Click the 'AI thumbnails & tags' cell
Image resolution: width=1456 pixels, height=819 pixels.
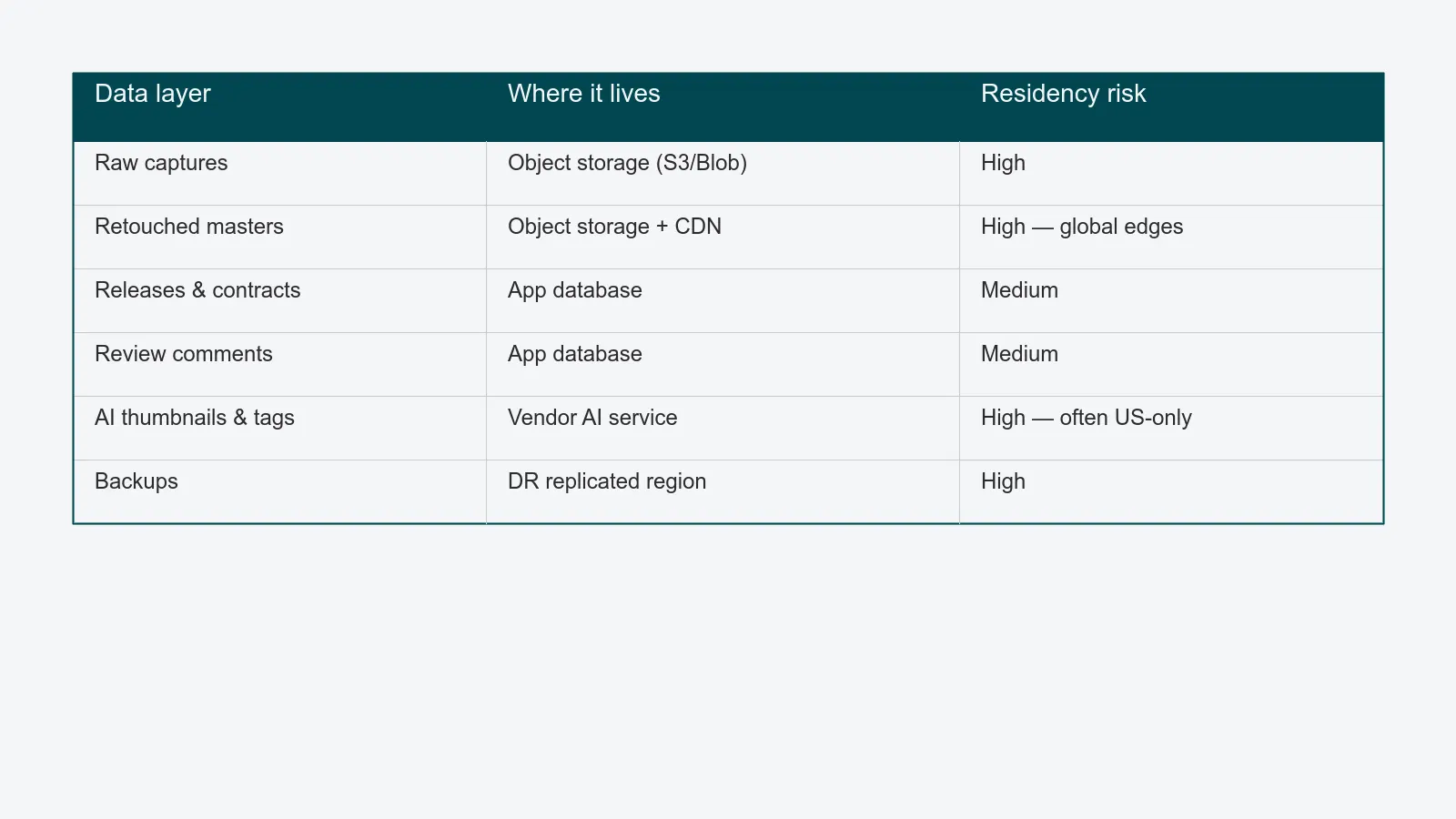(279, 428)
